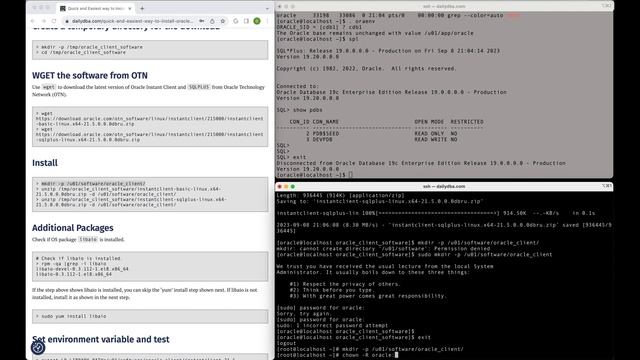Viewport: 640px width, 360px height.
Task: Click the show pdbs command in upper terminal
Action: [299, 110]
